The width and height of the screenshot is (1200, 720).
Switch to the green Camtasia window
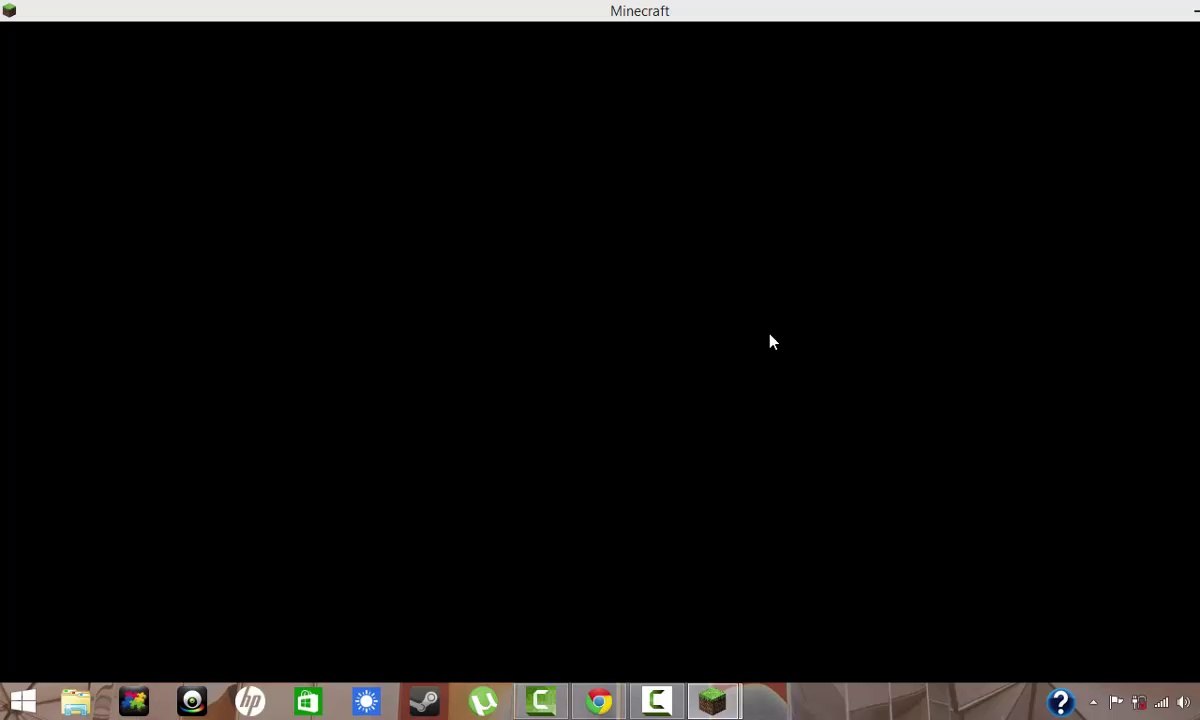pos(541,701)
